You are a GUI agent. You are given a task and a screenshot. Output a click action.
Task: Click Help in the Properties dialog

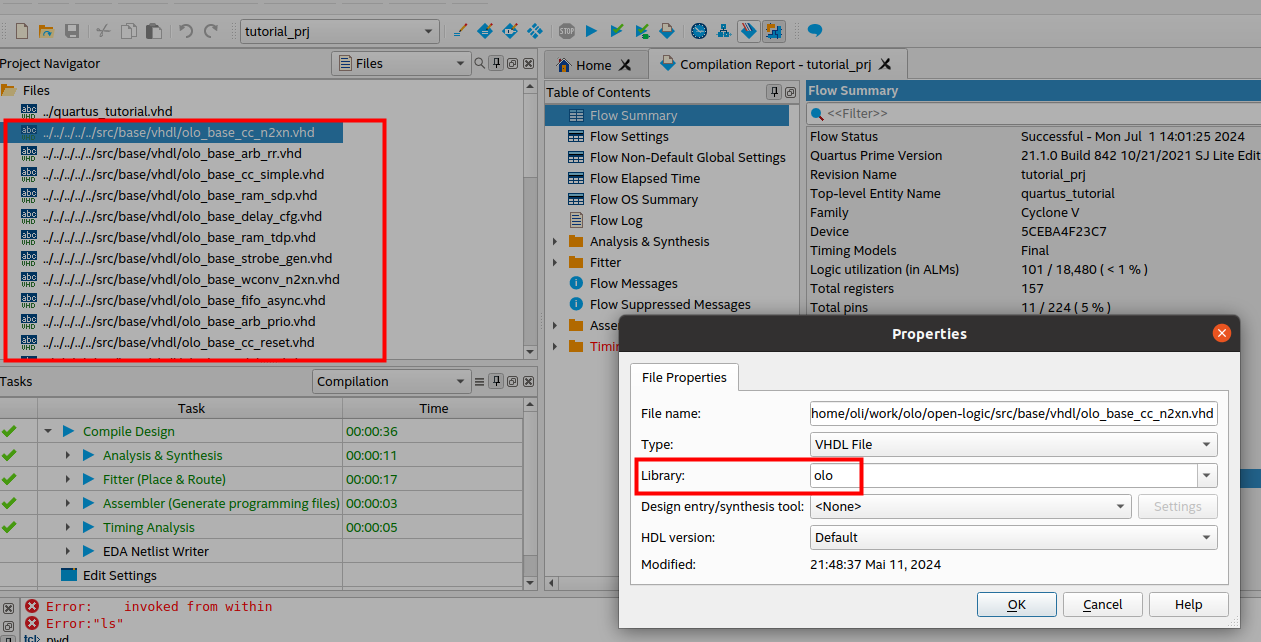[1189, 604]
